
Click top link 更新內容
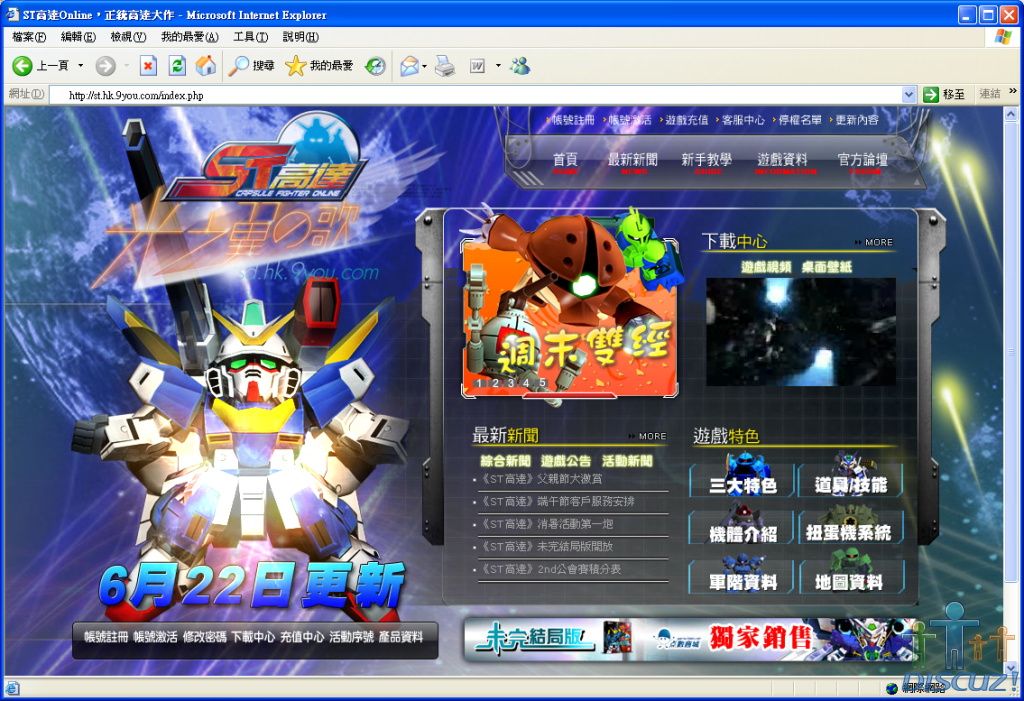855,120
